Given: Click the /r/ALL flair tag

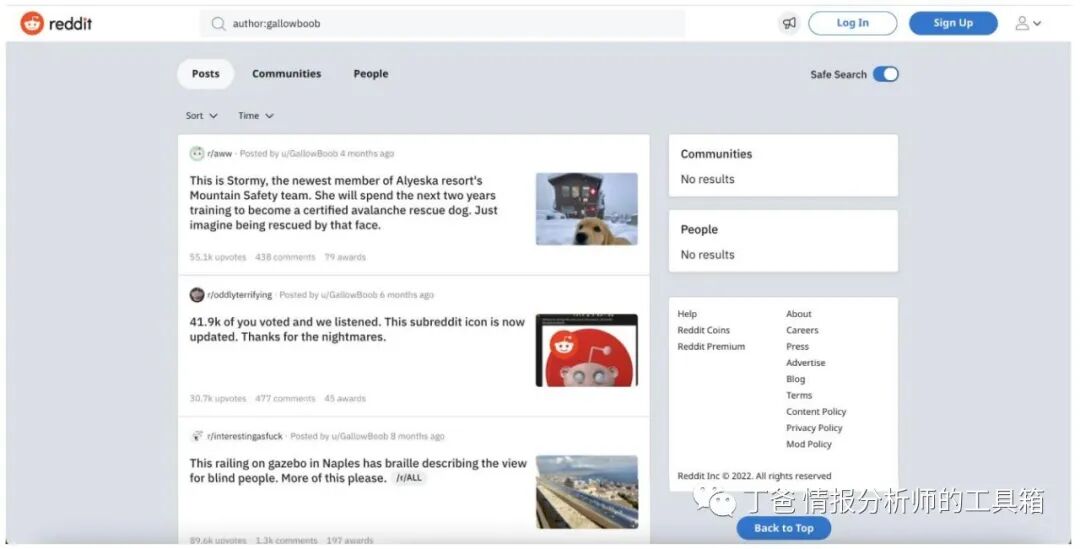Looking at the screenshot, I should tap(409, 478).
